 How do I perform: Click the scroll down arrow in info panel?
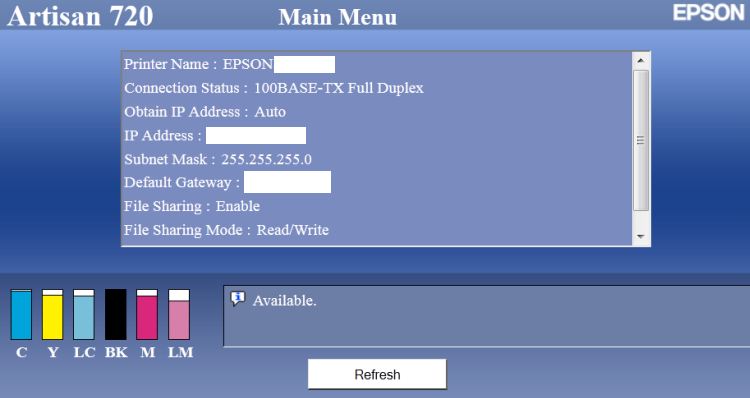(x=641, y=236)
